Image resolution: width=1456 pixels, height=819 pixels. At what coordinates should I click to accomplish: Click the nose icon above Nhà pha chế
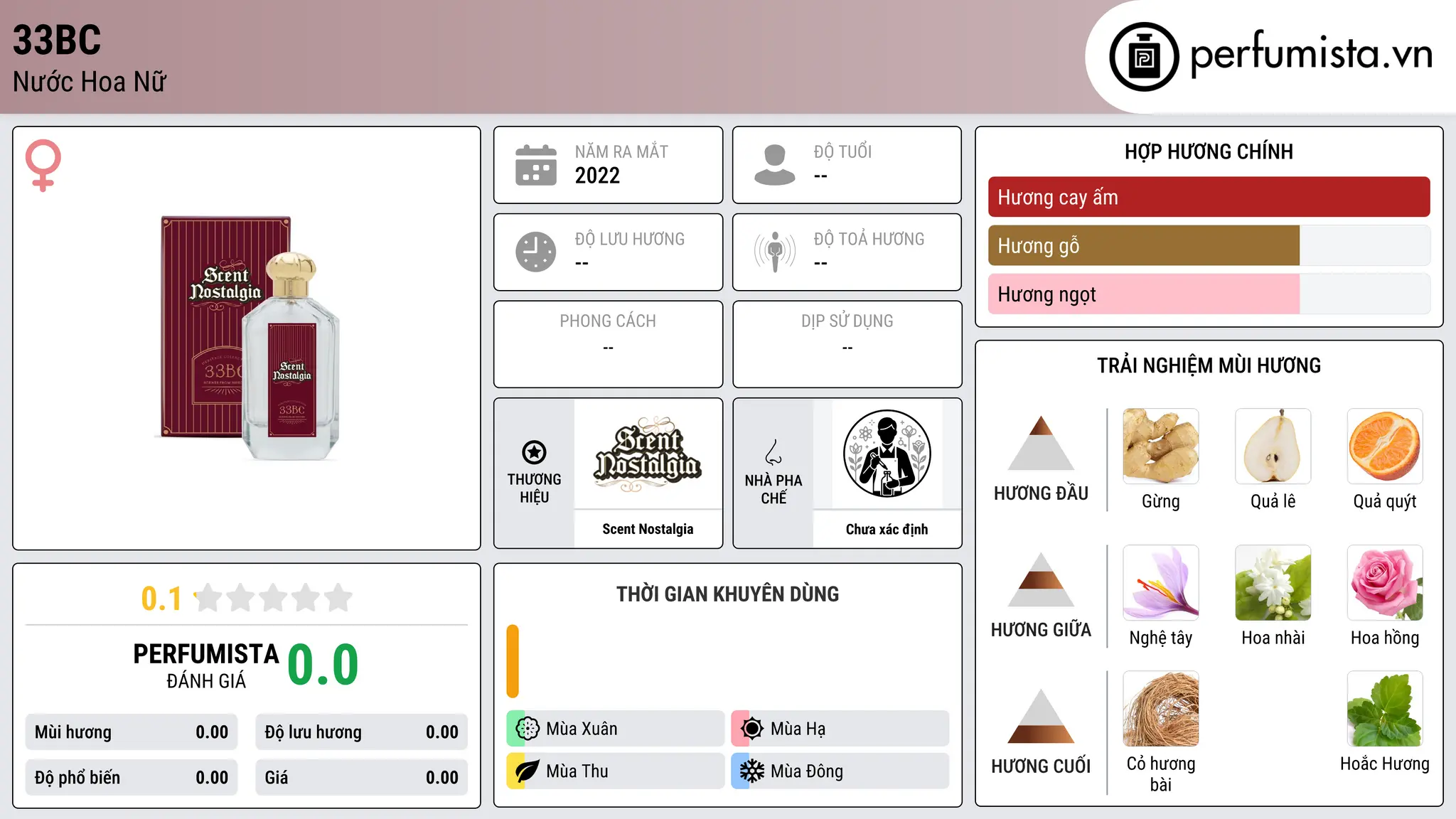coord(773,452)
